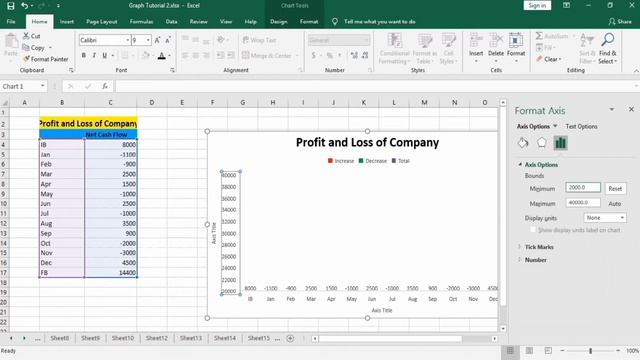The image size is (640, 360).
Task: Apply underline formatting
Action: [x=104, y=55]
